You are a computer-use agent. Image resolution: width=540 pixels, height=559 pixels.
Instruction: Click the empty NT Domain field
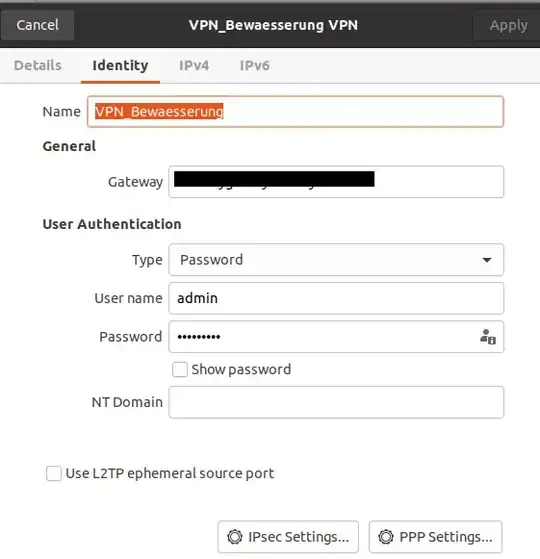336,402
